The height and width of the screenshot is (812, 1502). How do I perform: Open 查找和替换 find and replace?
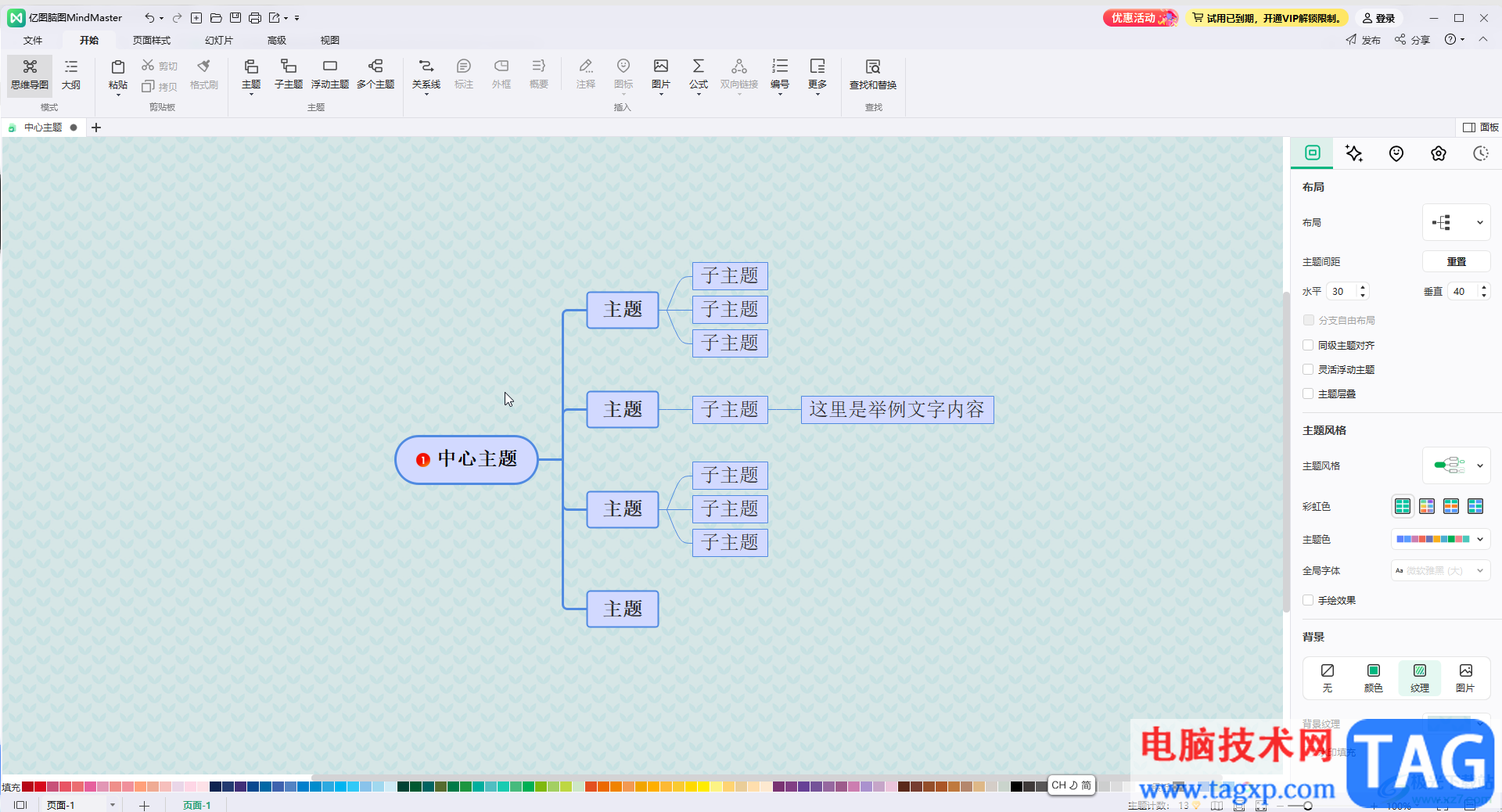(872, 74)
